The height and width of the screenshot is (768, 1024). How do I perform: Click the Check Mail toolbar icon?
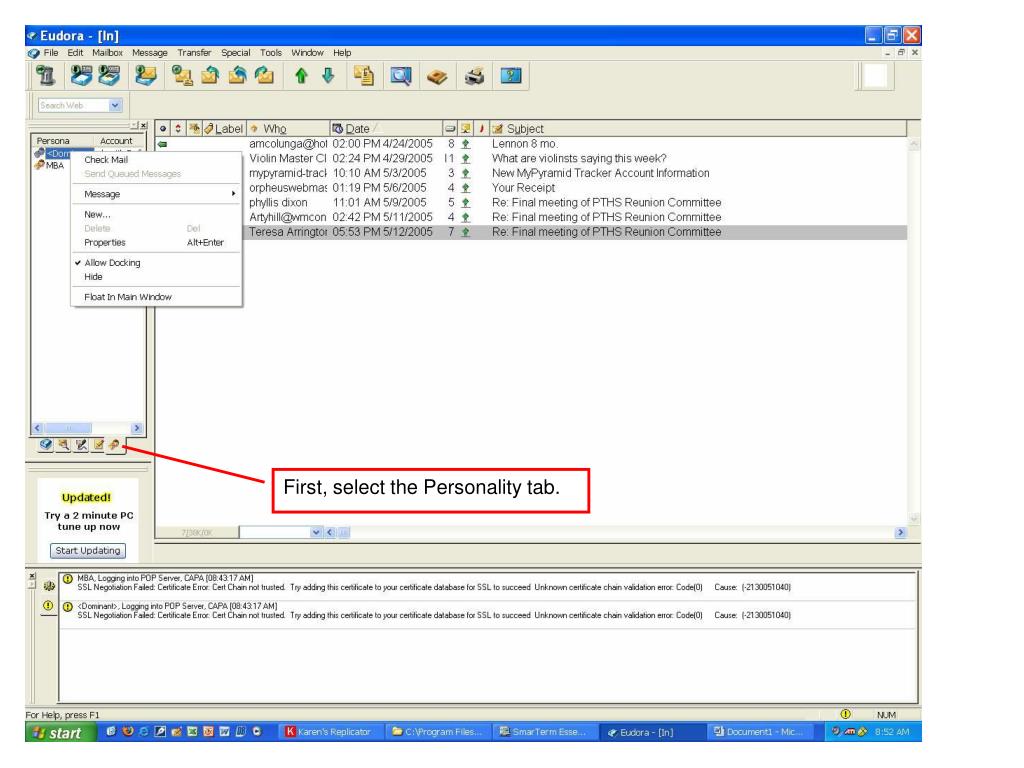(146, 76)
